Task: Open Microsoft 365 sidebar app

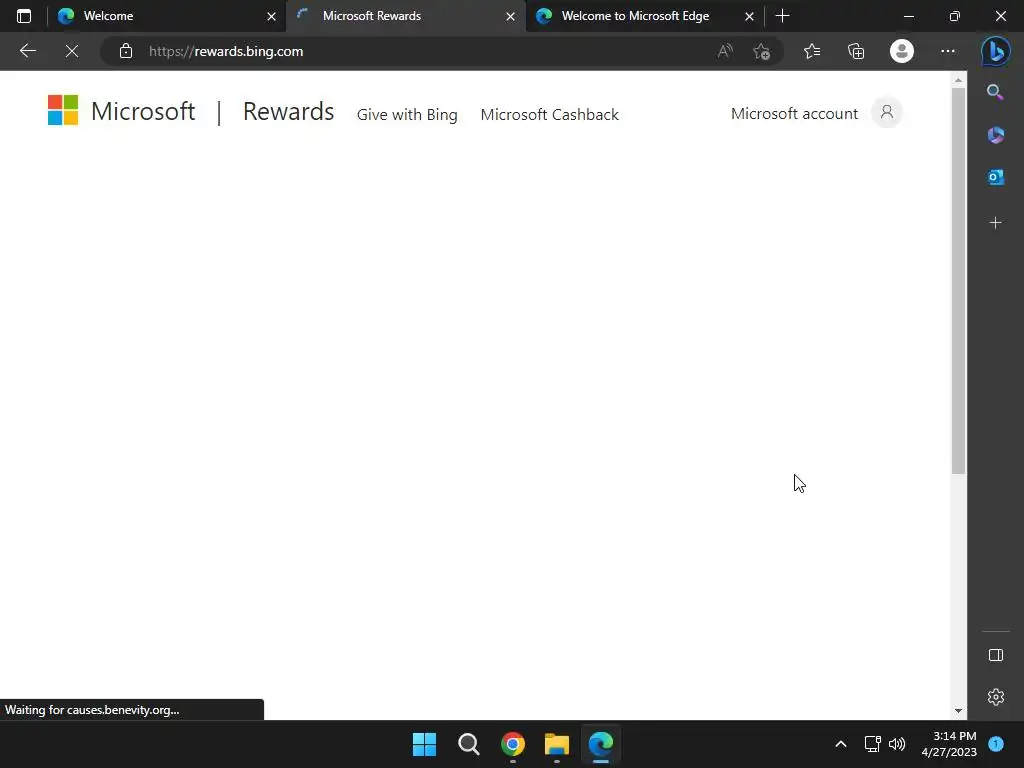Action: (995, 135)
